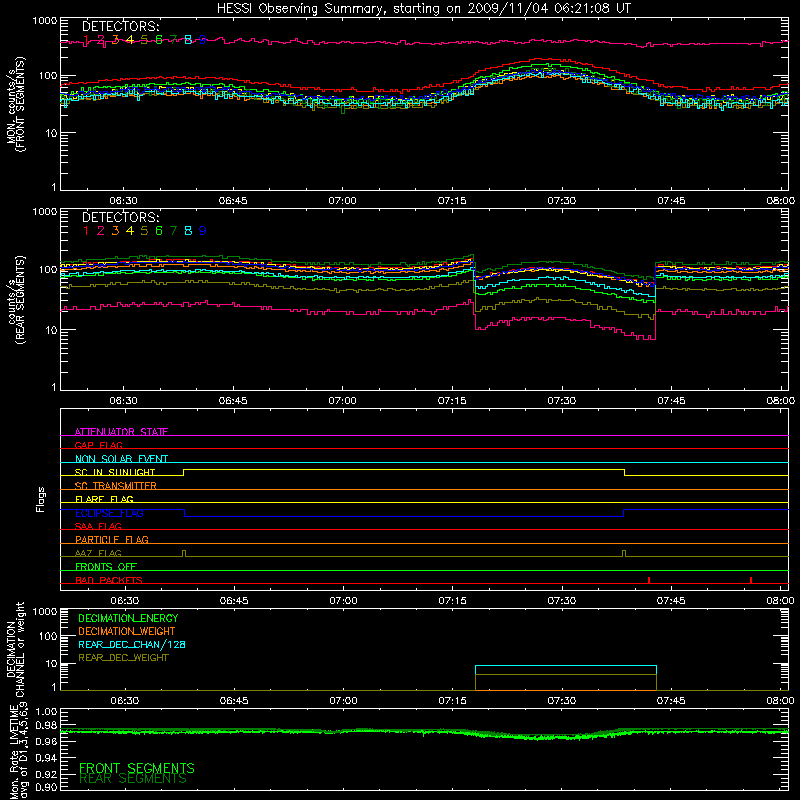The height and width of the screenshot is (800, 800).
Task: Select detector 8 in rear segments legend
Action: (x=188, y=231)
